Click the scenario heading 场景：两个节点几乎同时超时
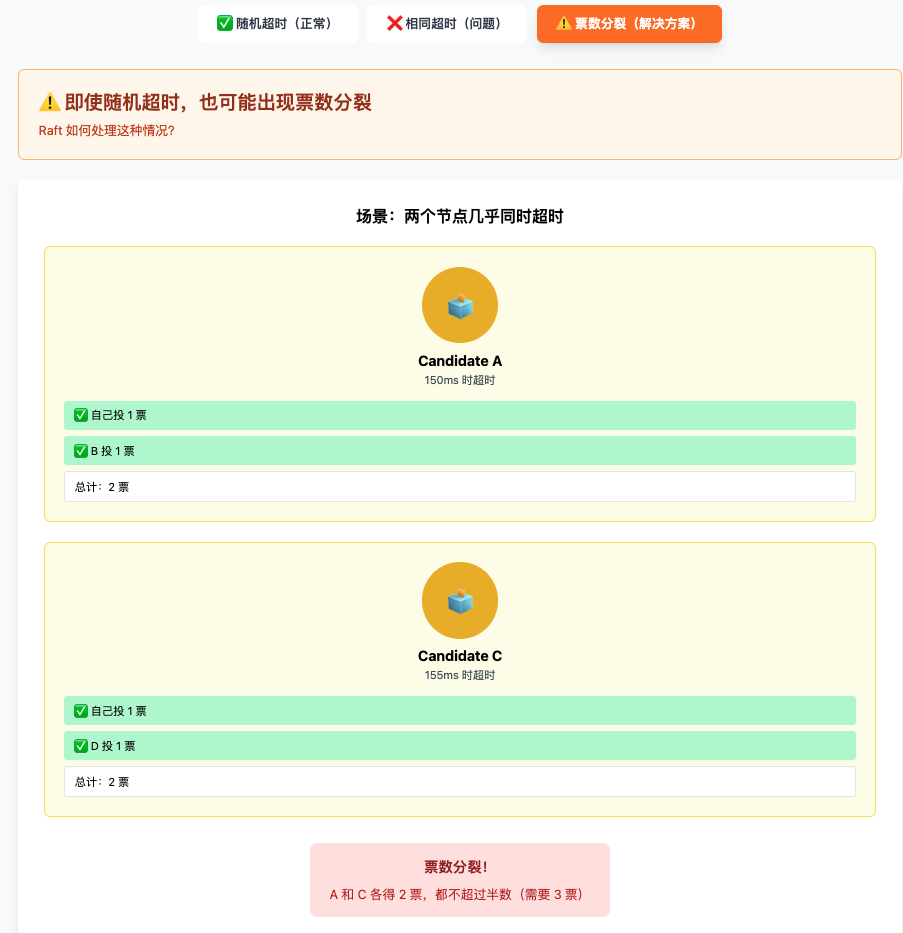This screenshot has width=903, height=933. tap(460, 216)
